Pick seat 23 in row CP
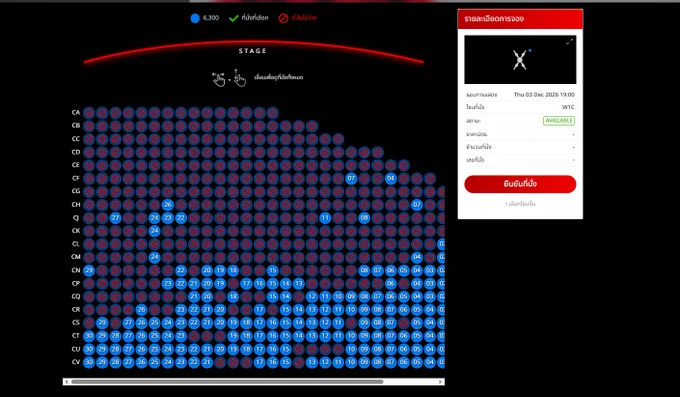The image size is (680, 397). click(168, 283)
